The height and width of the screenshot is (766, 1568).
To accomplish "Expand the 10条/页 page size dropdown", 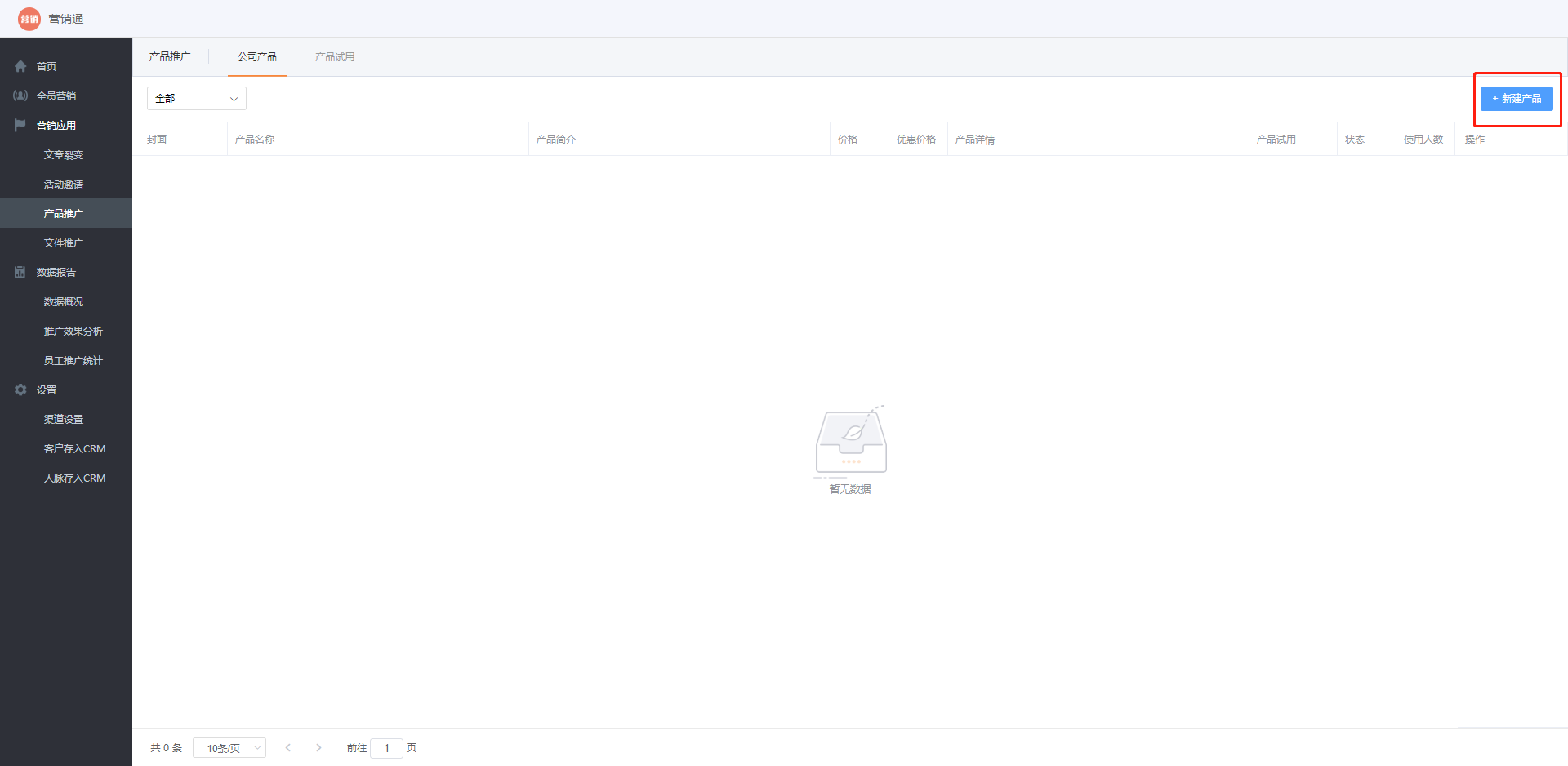I will [x=229, y=748].
